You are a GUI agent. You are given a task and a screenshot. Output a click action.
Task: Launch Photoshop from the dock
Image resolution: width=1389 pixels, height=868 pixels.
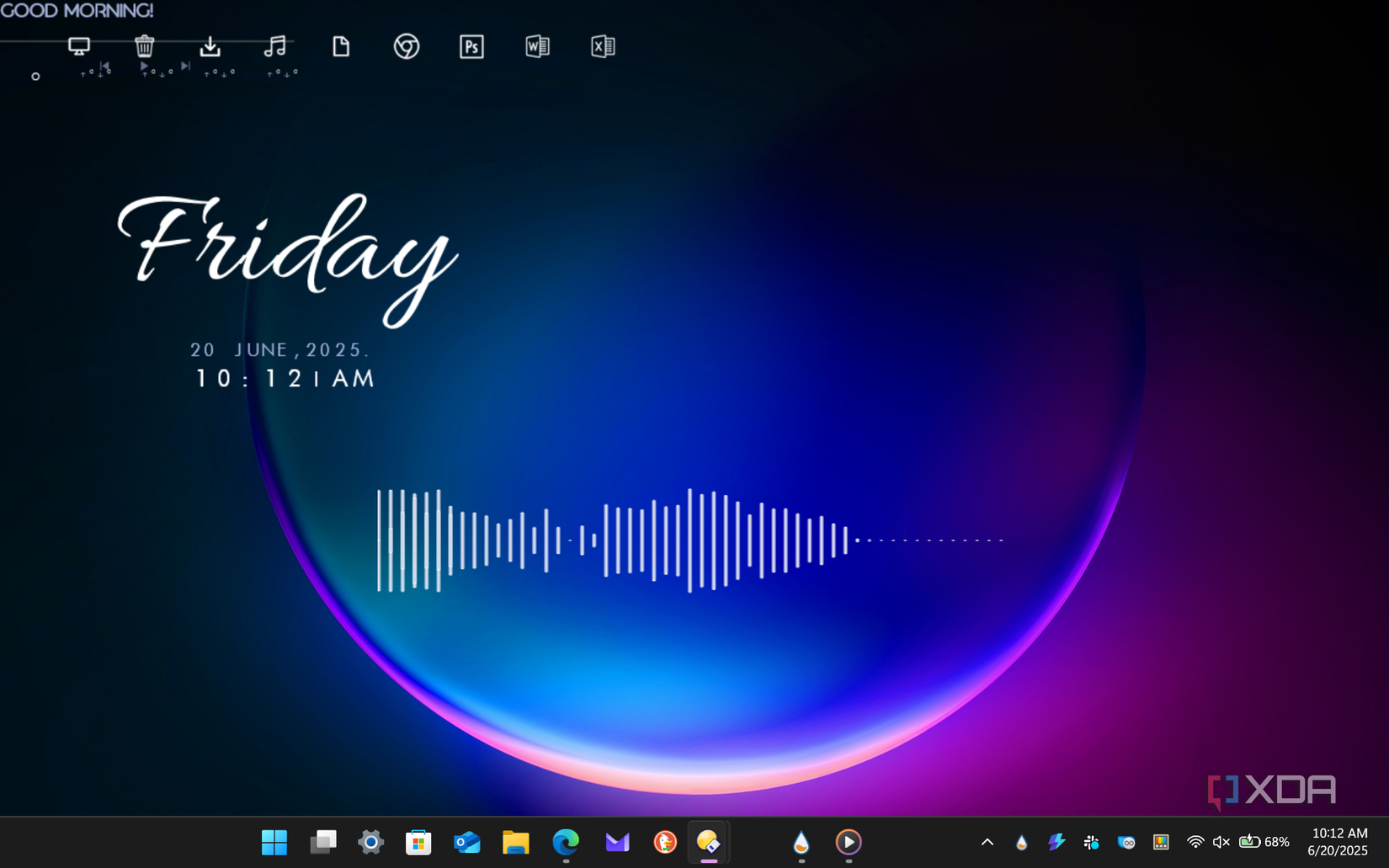471,48
